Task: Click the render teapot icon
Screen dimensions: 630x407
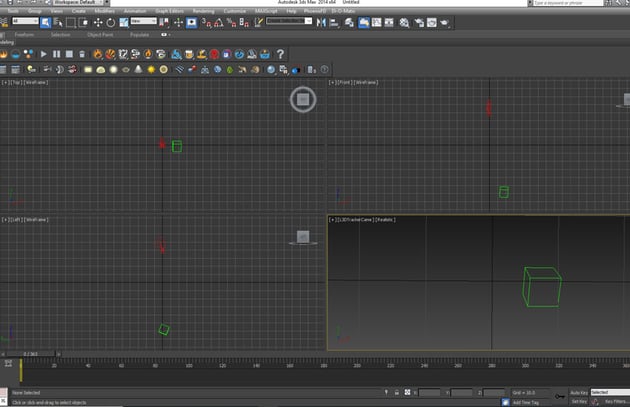Action: tap(444, 21)
